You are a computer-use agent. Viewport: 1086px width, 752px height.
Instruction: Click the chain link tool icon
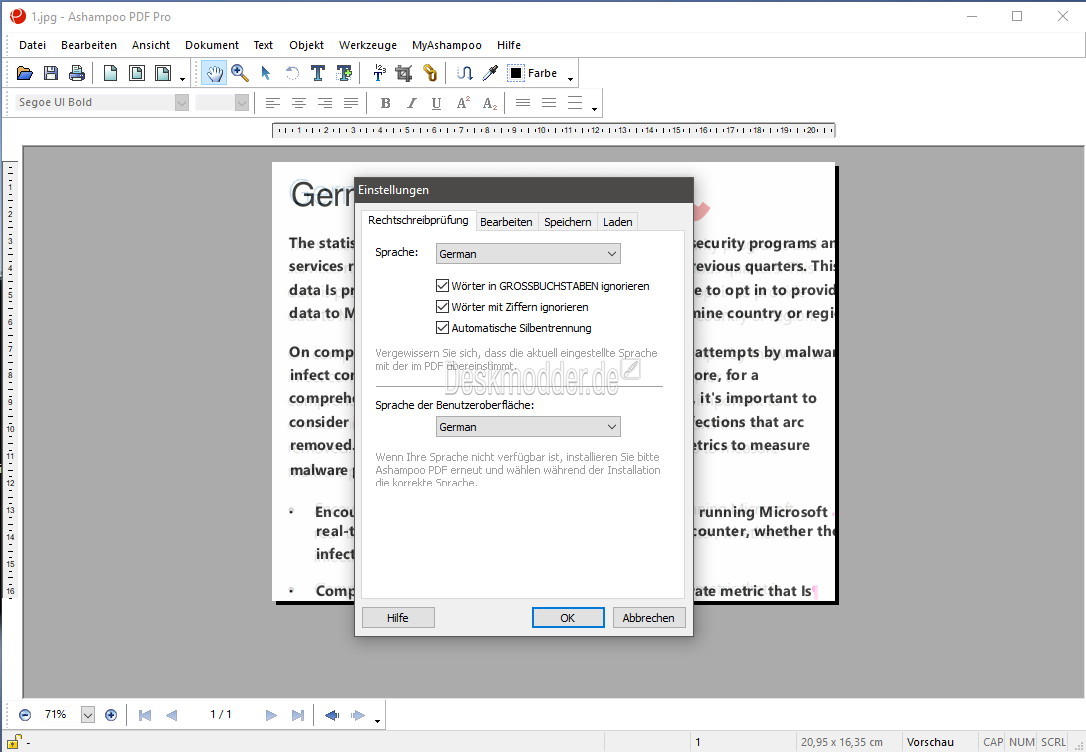[430, 73]
